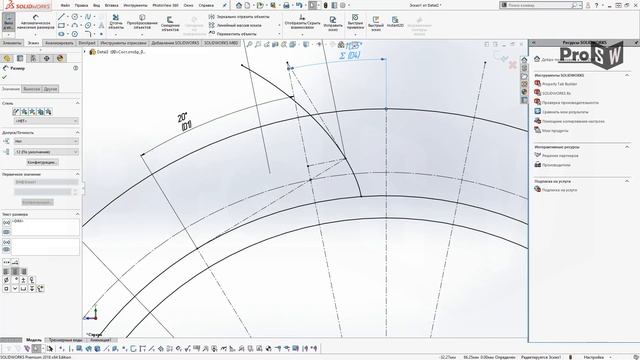
Task: Click the Convert Entities tool
Action: (x=142, y=22)
